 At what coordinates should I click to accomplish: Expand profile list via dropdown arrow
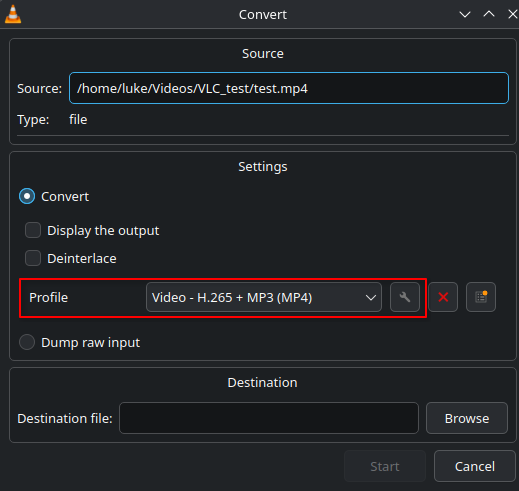coord(370,297)
